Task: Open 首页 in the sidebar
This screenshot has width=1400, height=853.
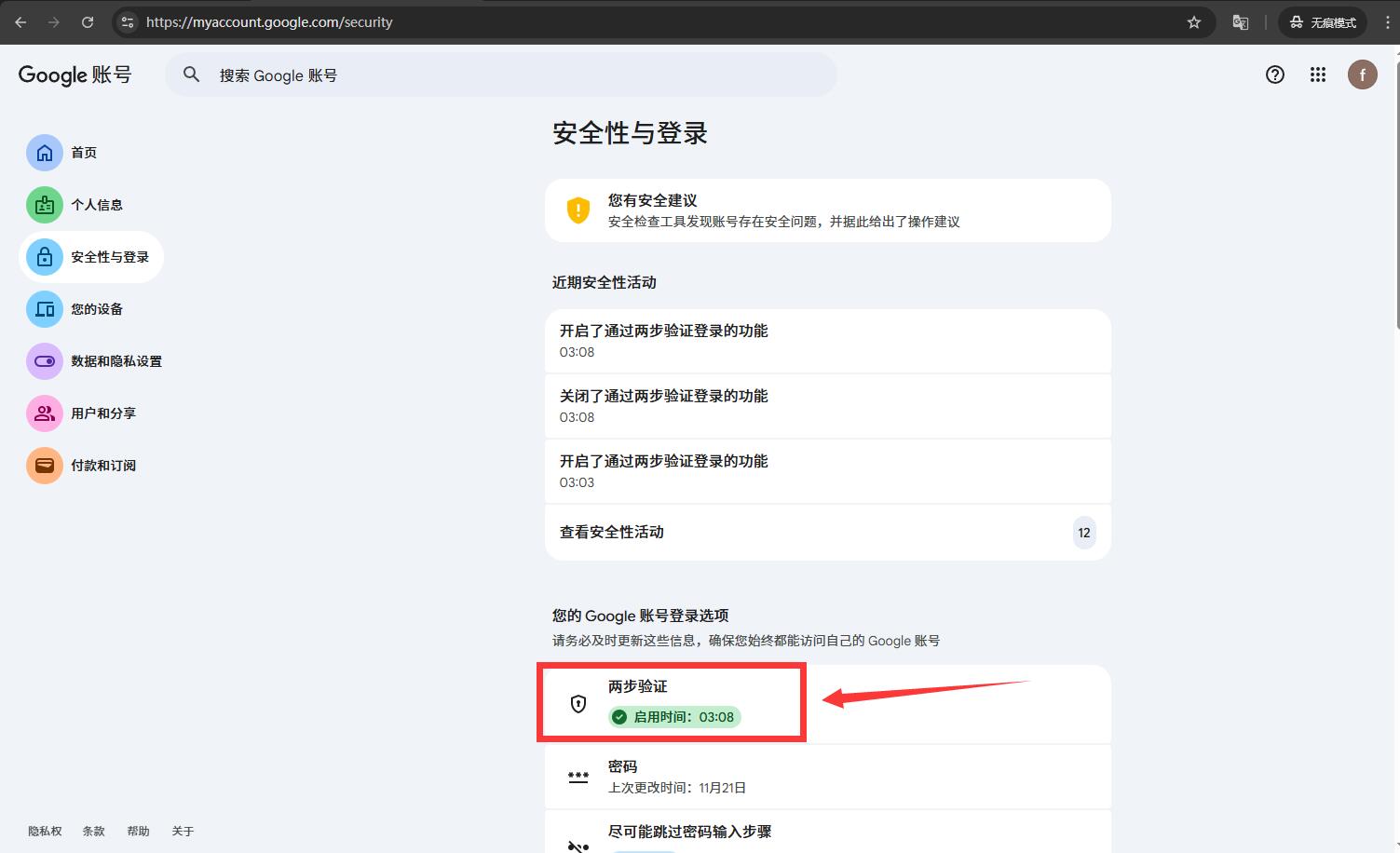Action: [x=62, y=153]
